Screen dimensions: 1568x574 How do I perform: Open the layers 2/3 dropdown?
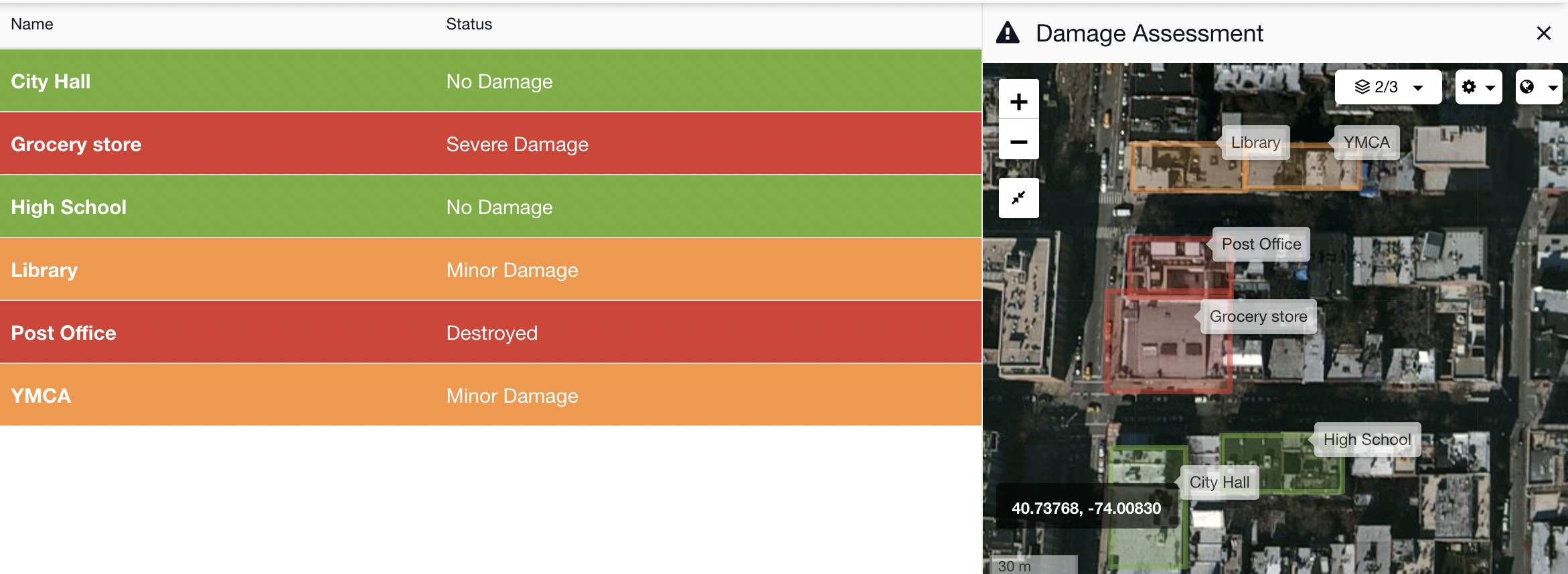tap(1388, 87)
